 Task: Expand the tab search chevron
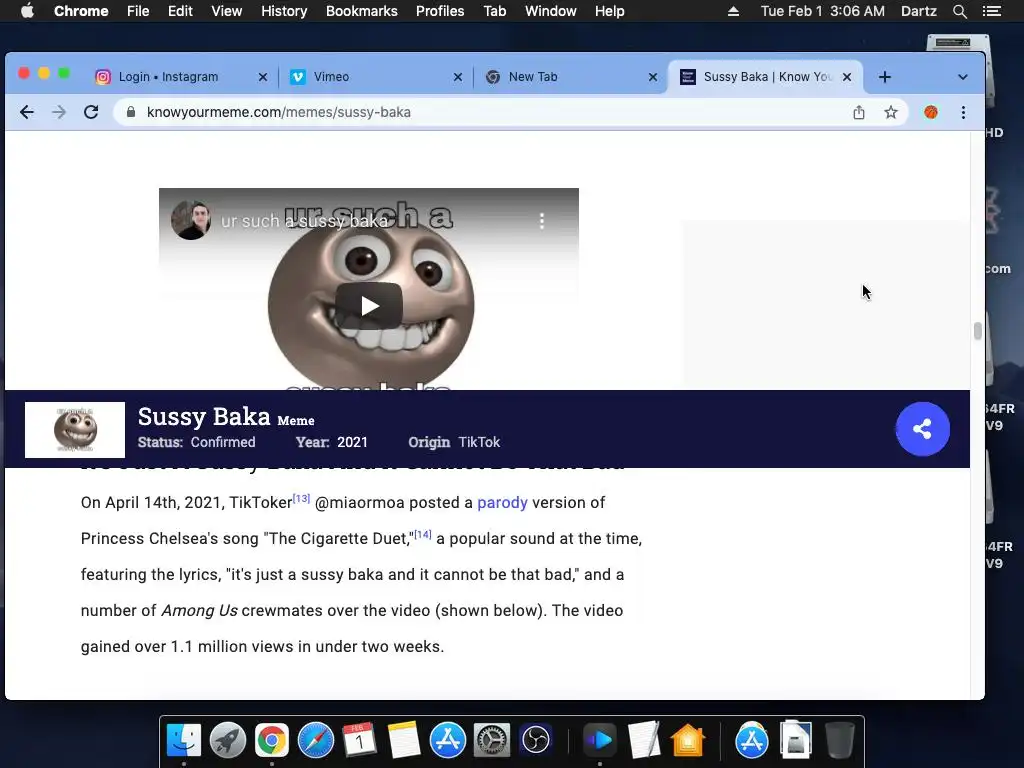point(963,77)
